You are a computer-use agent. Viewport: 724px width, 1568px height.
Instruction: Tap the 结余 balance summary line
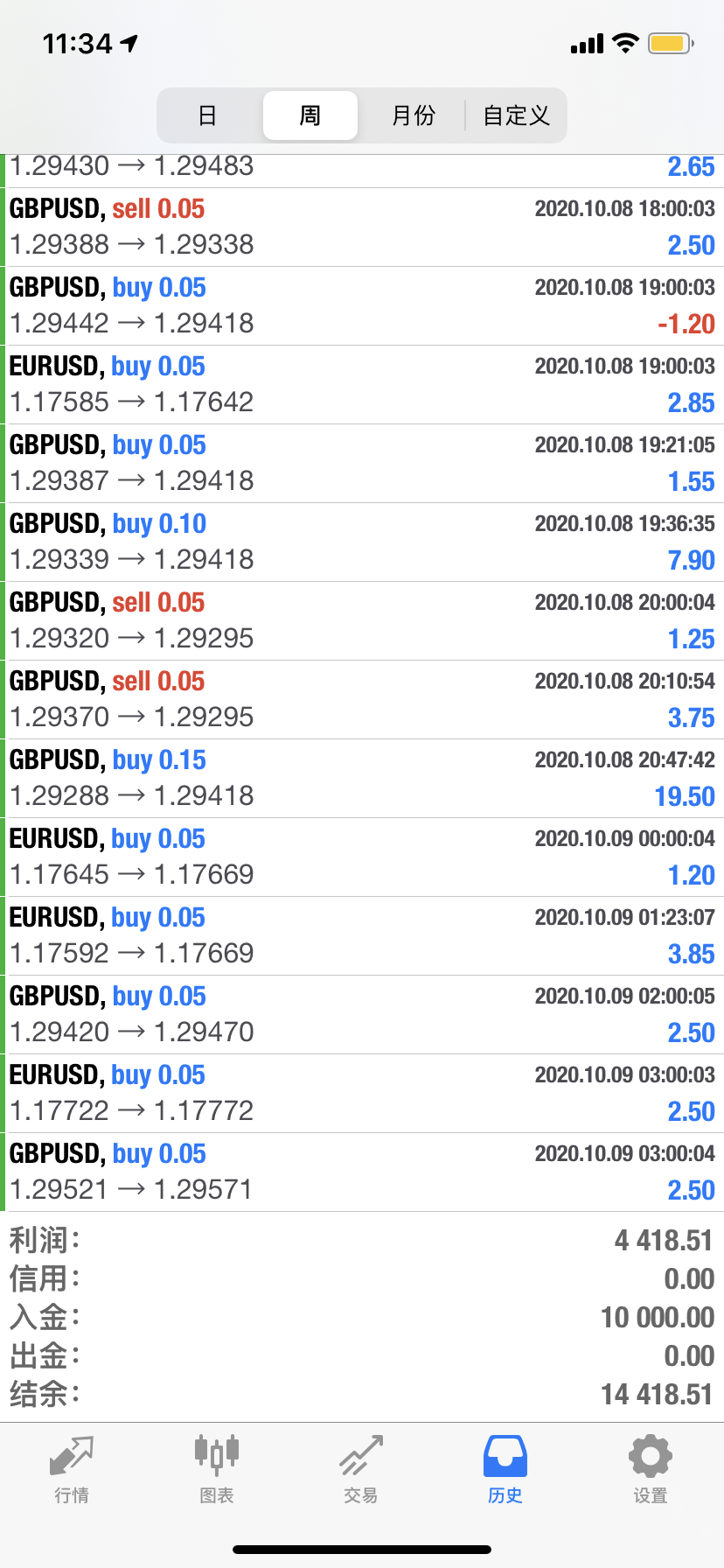click(362, 1394)
